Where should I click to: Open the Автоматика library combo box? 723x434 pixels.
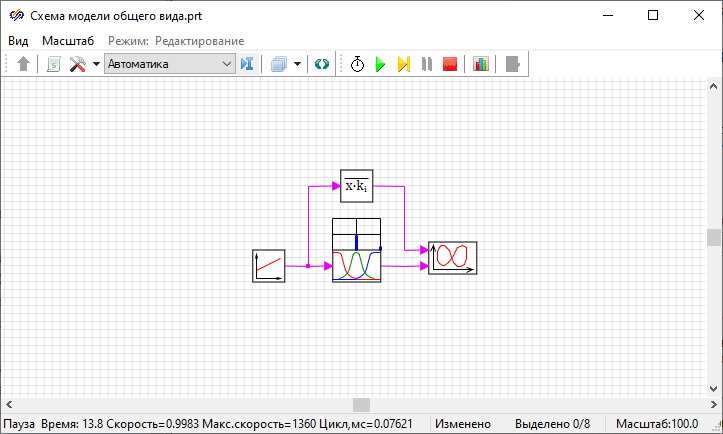(x=169, y=64)
